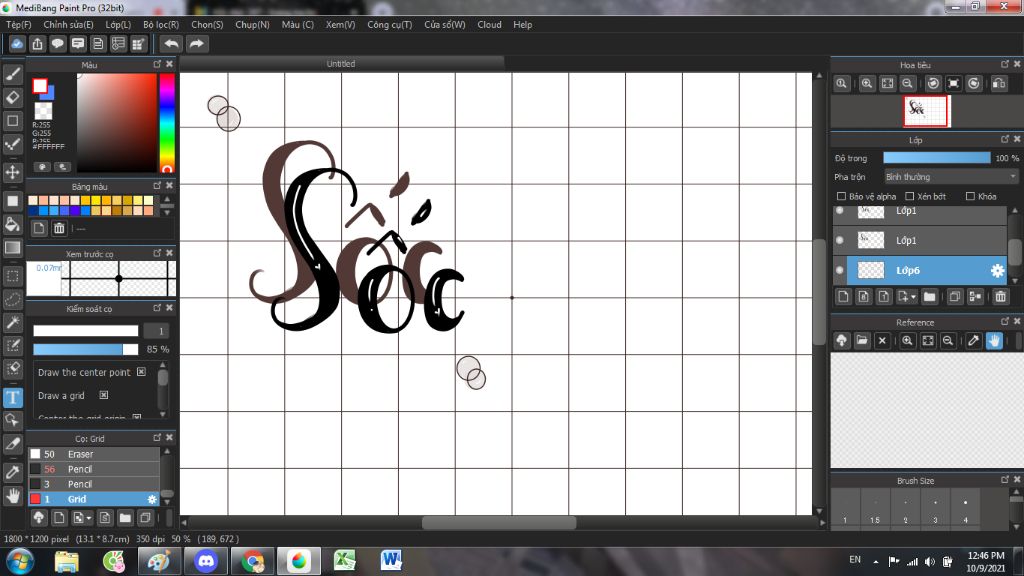Click the horizontal canvas scrollbar
1024x576 pixels.
pos(500,523)
